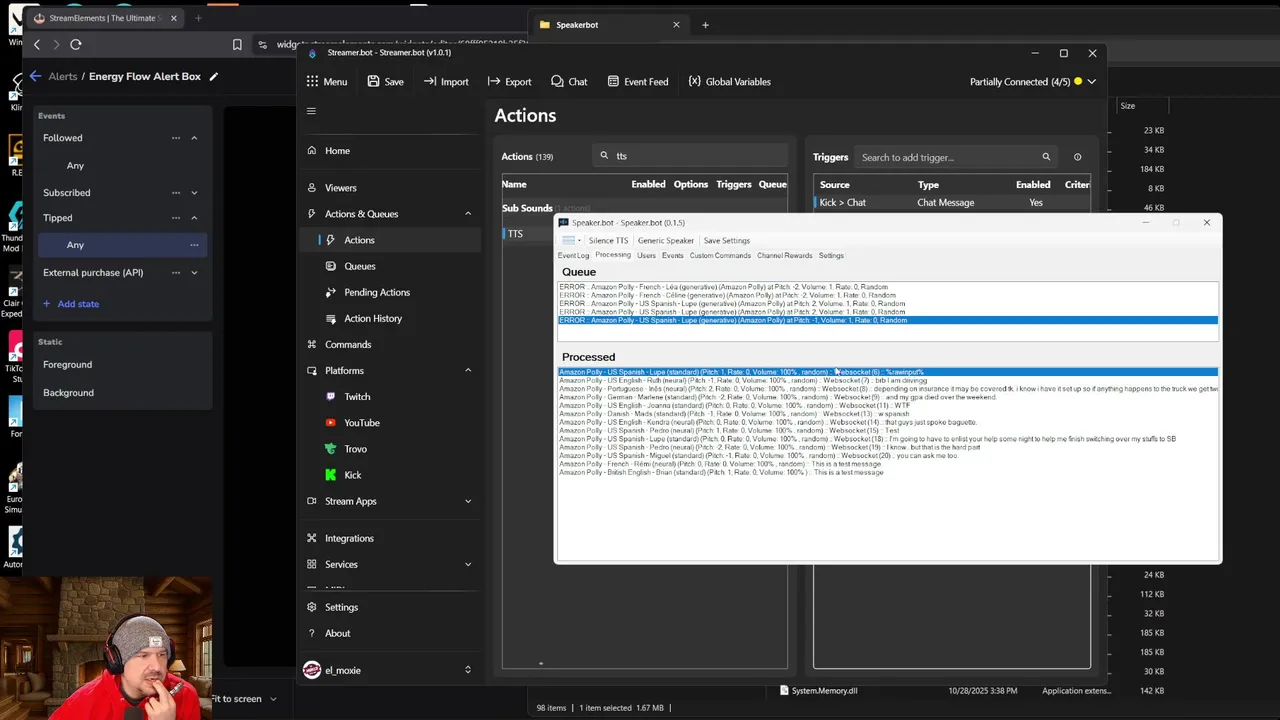Expand External purchase (API) event section

click(194, 273)
